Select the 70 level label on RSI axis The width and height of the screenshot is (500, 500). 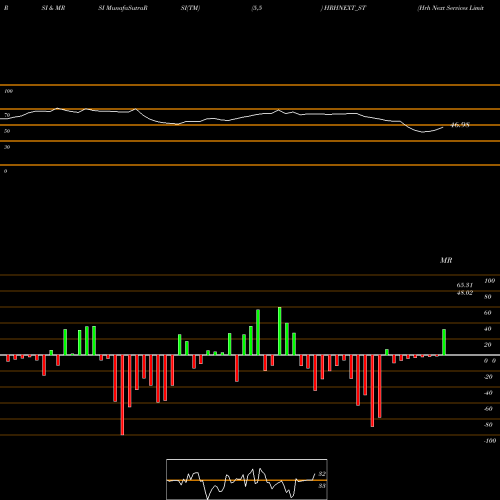coord(7,115)
